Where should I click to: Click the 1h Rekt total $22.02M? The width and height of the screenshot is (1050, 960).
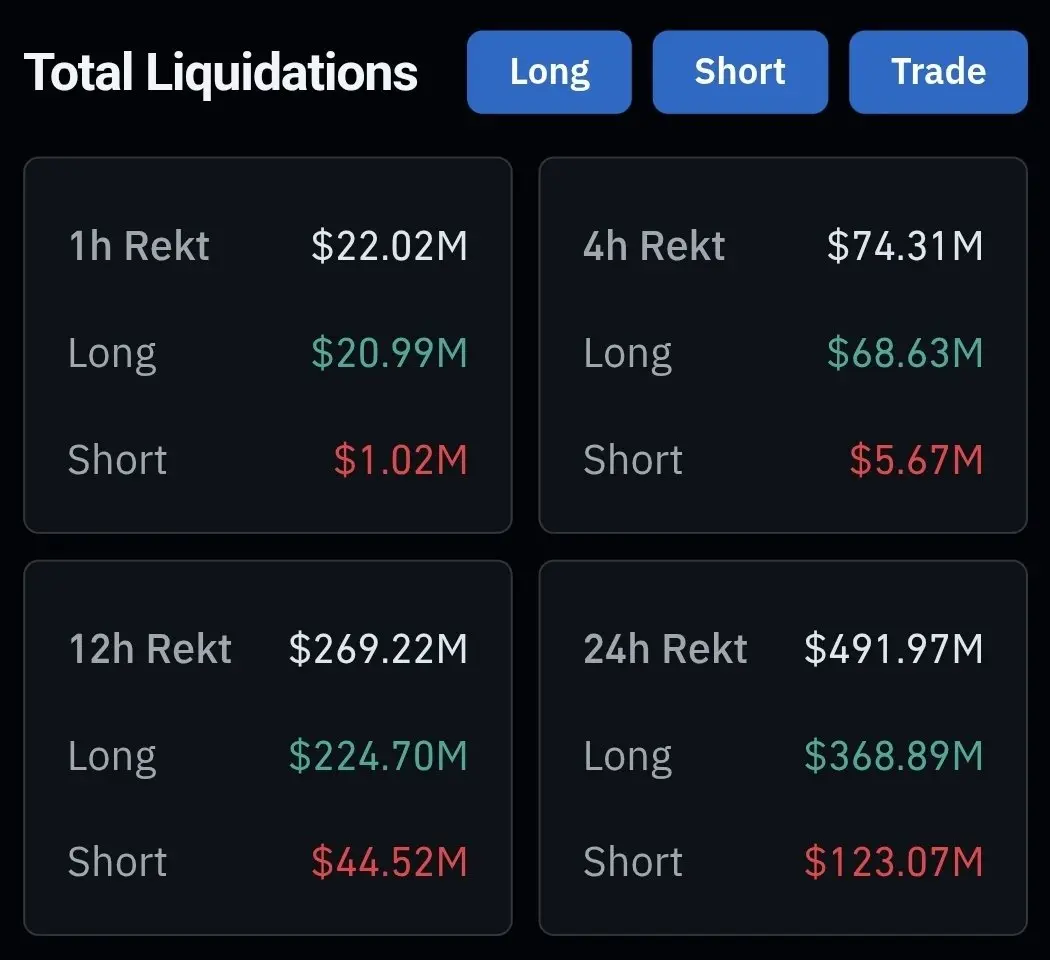[x=389, y=246]
